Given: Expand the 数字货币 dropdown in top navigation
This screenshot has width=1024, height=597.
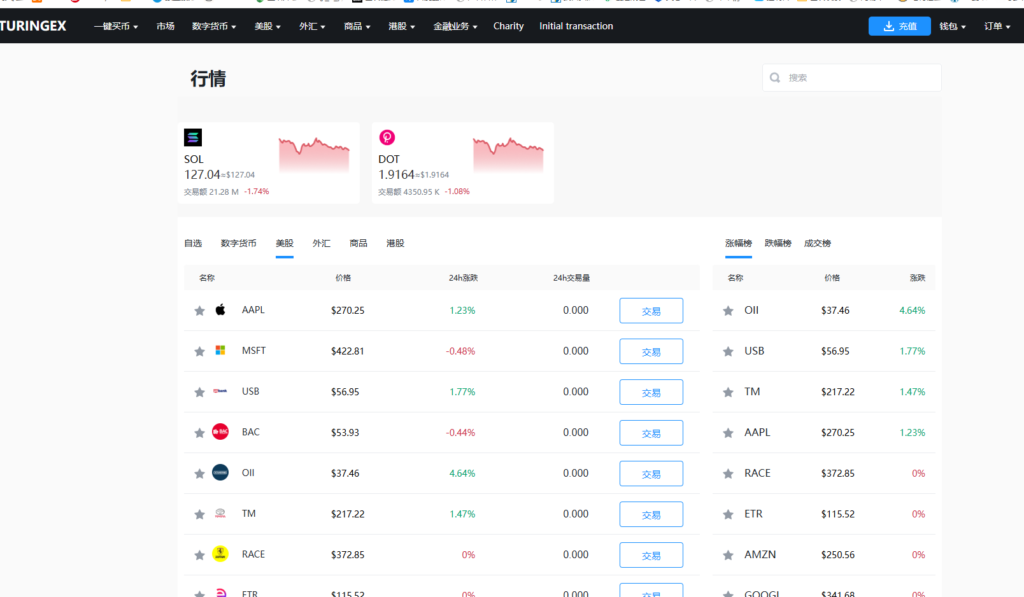Looking at the screenshot, I should 214,26.
